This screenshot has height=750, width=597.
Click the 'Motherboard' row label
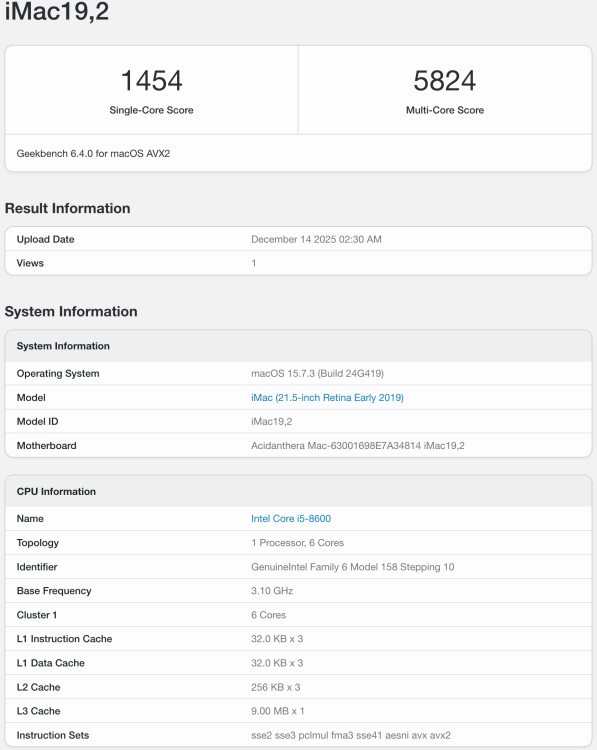click(46, 445)
